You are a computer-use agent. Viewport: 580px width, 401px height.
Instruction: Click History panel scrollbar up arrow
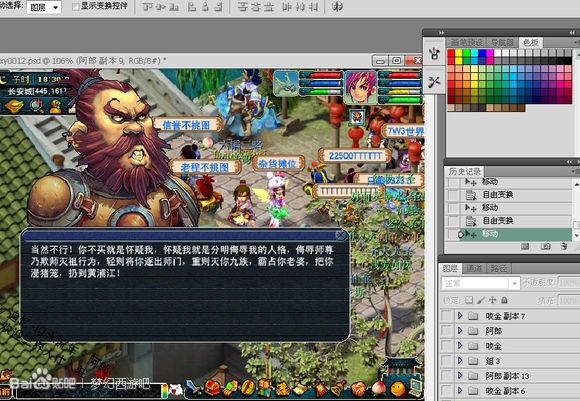[576, 183]
